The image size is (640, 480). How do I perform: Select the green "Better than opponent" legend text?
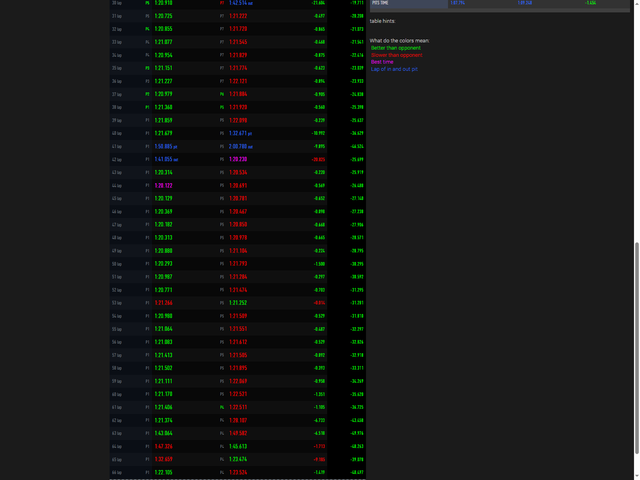pos(396,48)
